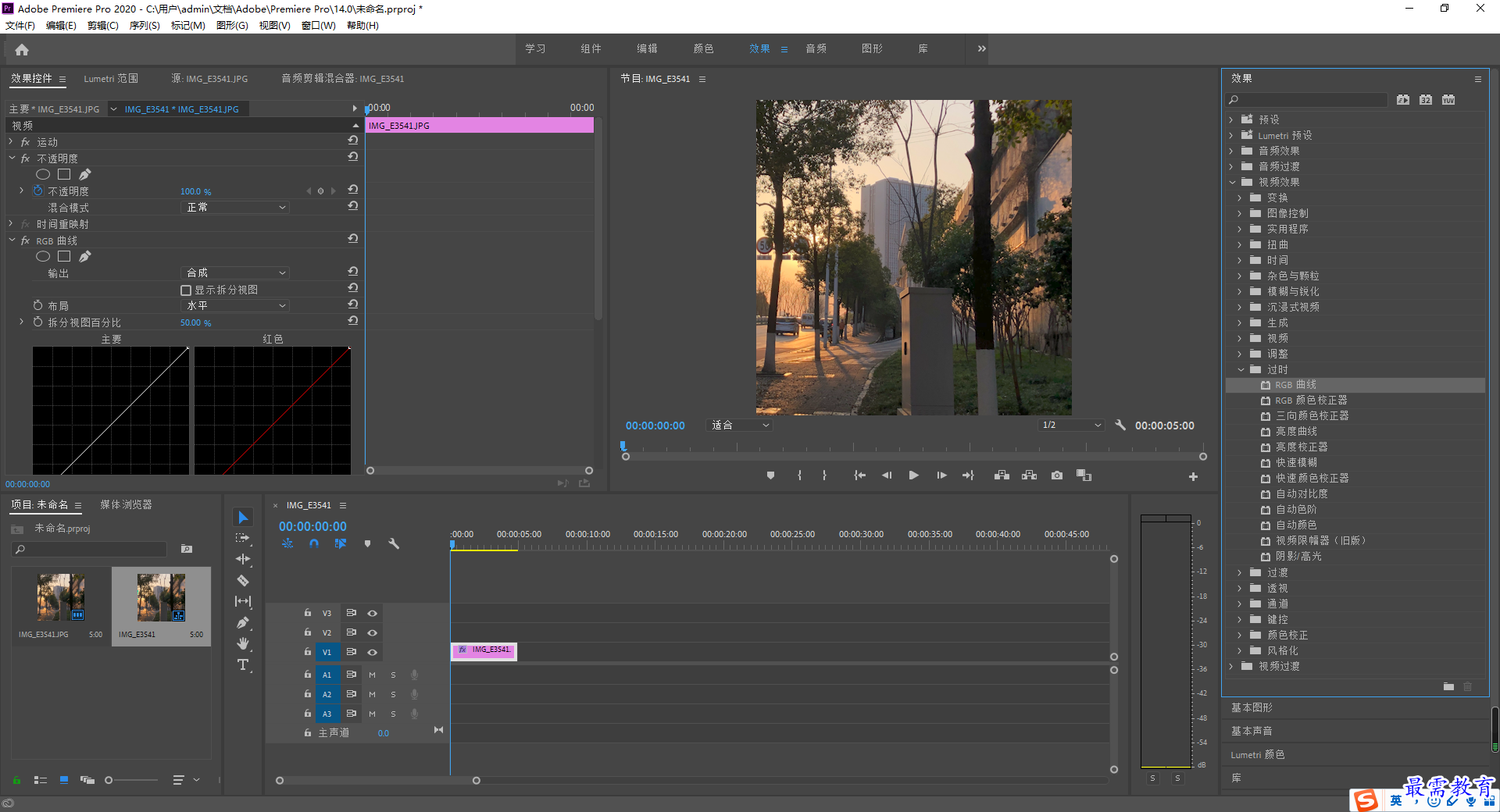
Task: Open the button editor plus icon
Action: [x=1193, y=476]
